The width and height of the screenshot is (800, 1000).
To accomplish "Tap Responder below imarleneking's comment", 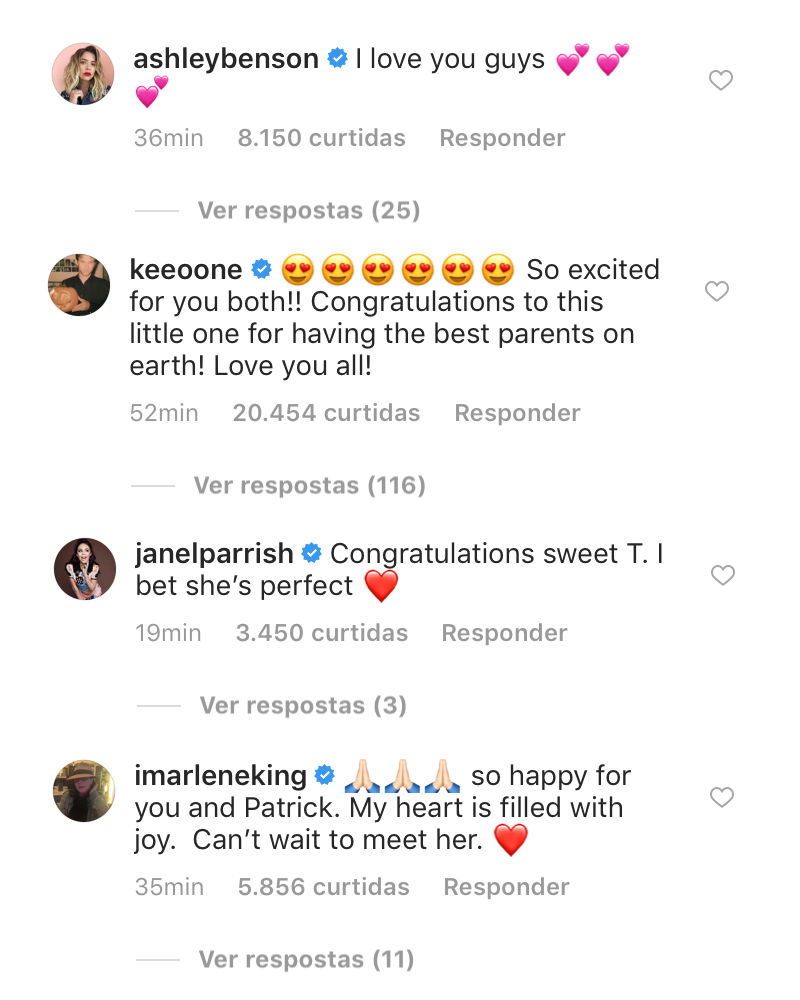I will (506, 887).
